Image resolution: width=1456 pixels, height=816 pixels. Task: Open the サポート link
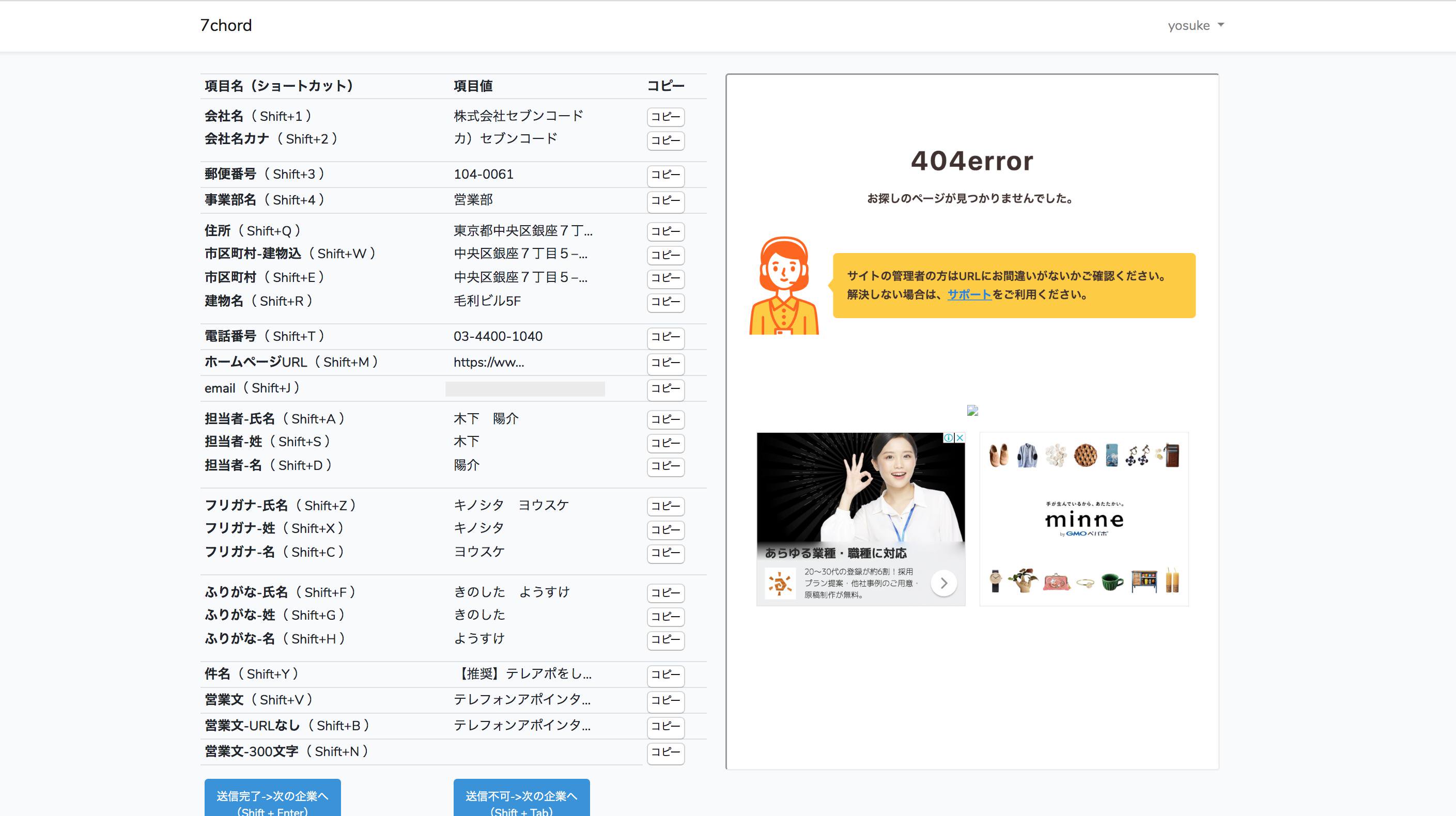pyautogui.click(x=969, y=294)
